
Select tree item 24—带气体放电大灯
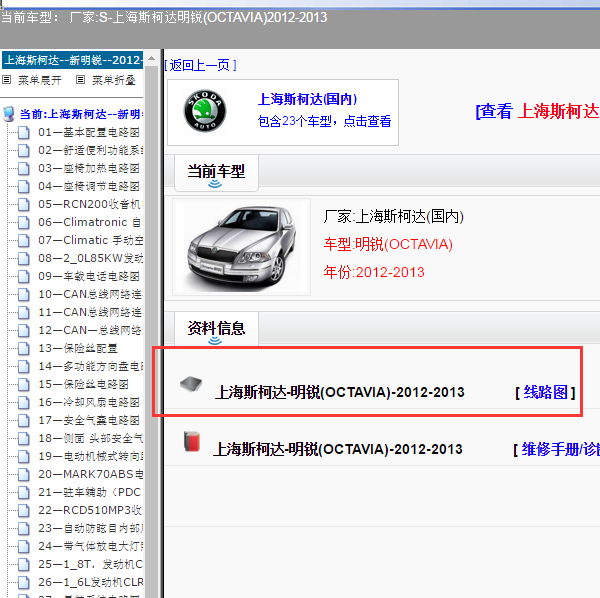[91, 546]
